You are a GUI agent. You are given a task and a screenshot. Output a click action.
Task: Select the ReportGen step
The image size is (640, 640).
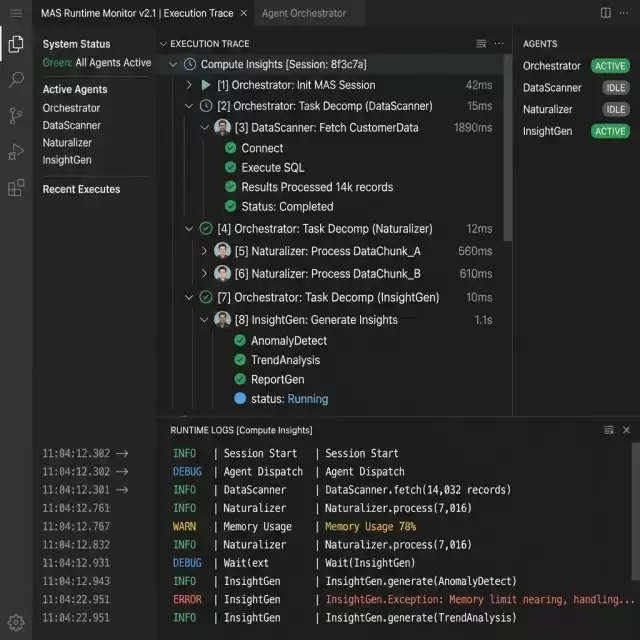(278, 379)
